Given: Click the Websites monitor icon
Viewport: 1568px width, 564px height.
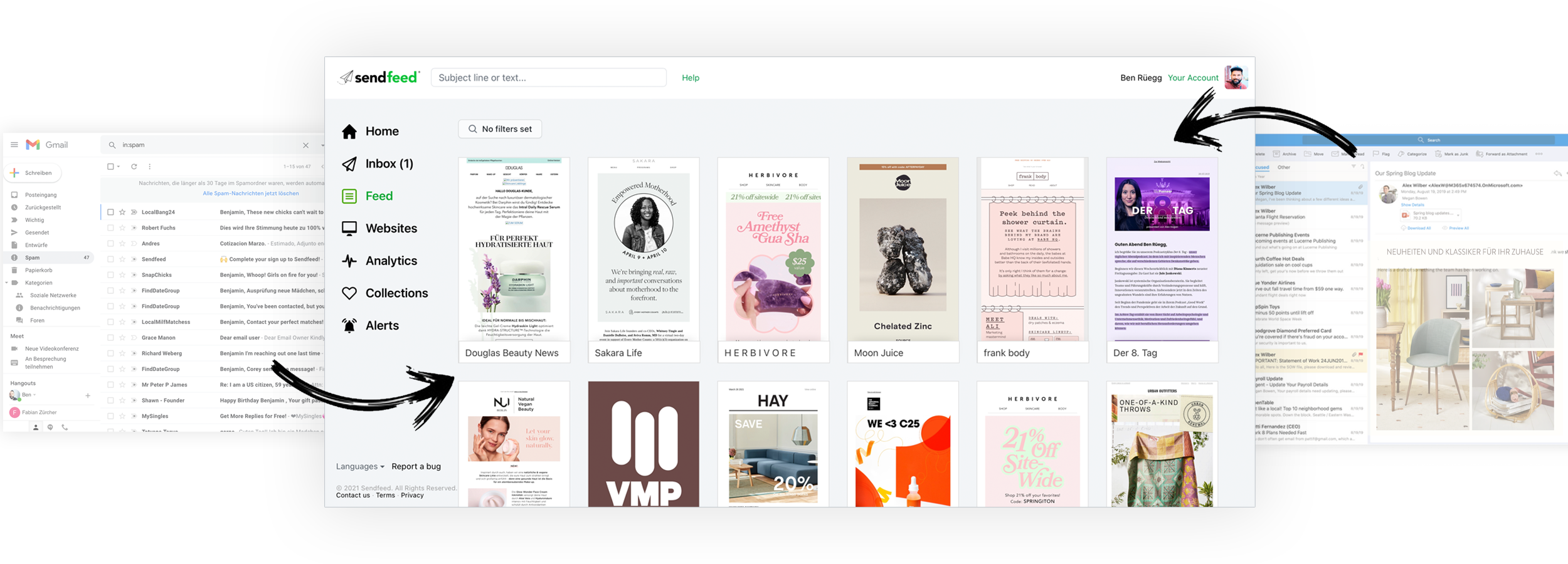Looking at the screenshot, I should click(349, 228).
